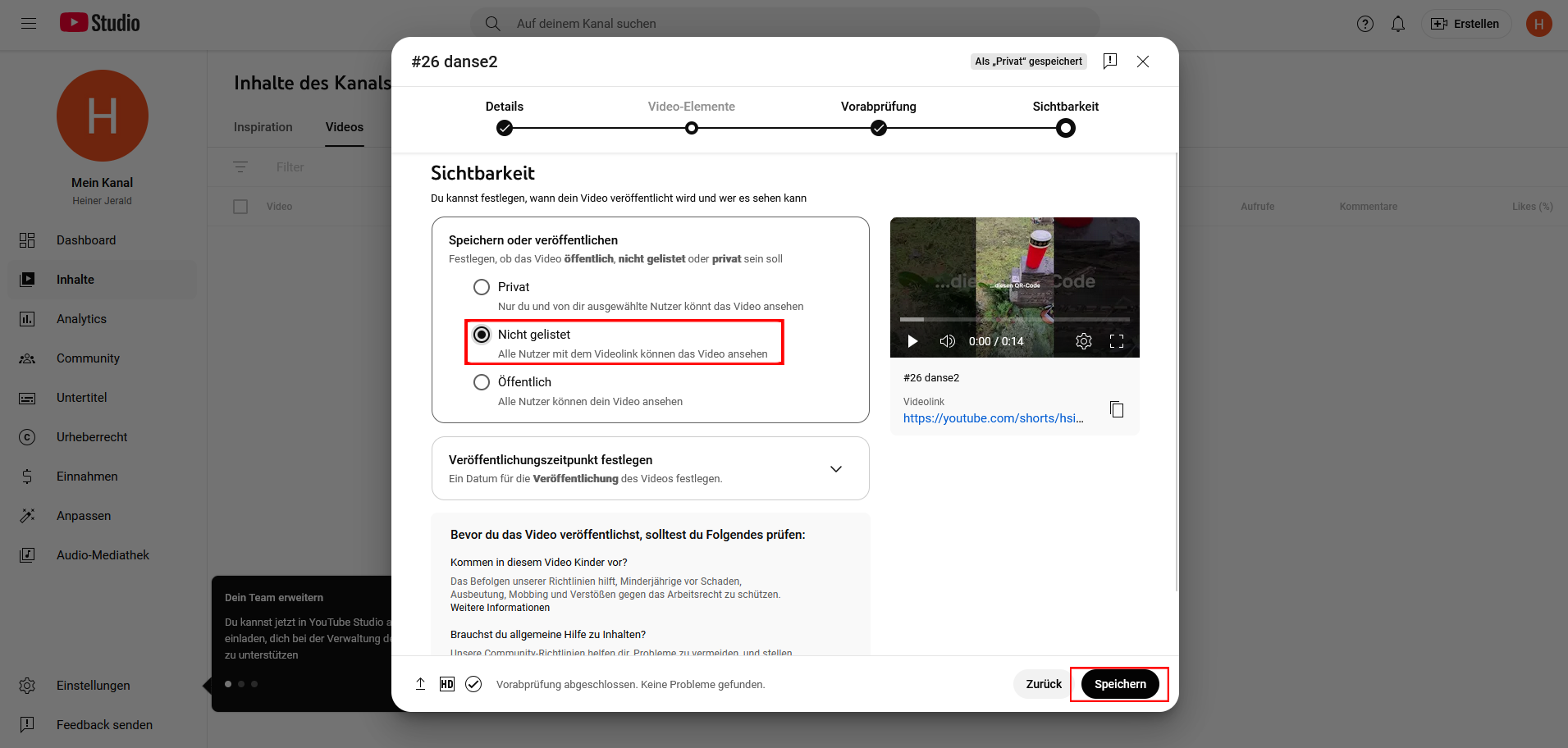
Task: Choose the Nicht gelistet radio button
Action: pos(482,335)
